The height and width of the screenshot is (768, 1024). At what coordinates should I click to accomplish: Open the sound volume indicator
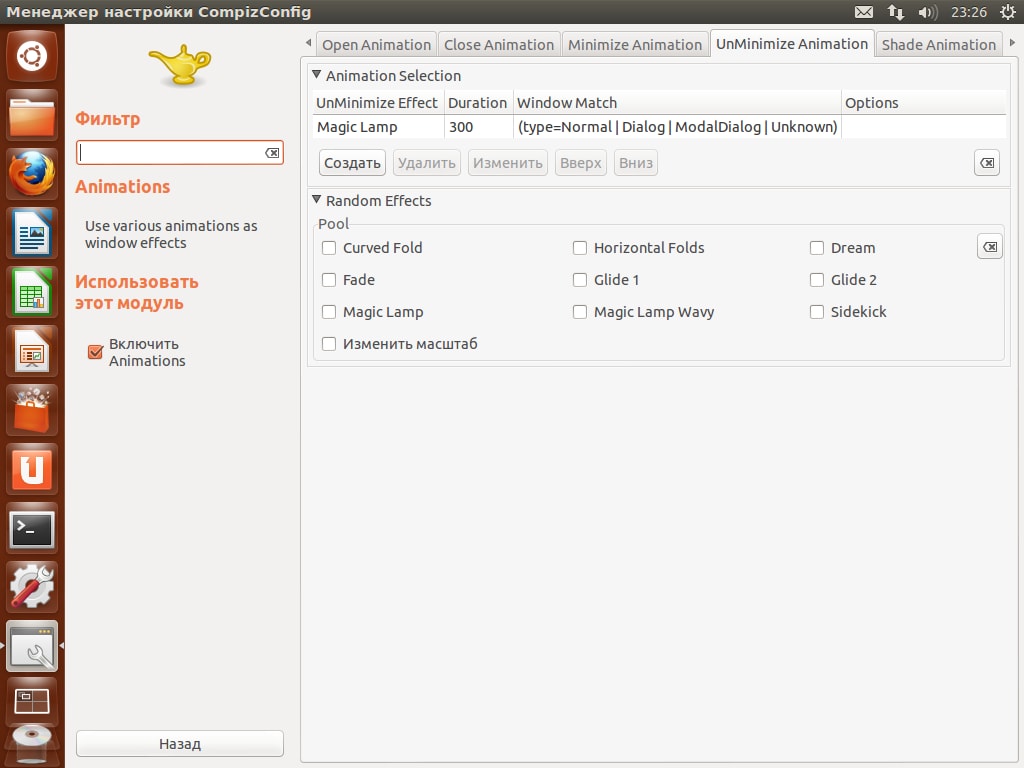[927, 12]
